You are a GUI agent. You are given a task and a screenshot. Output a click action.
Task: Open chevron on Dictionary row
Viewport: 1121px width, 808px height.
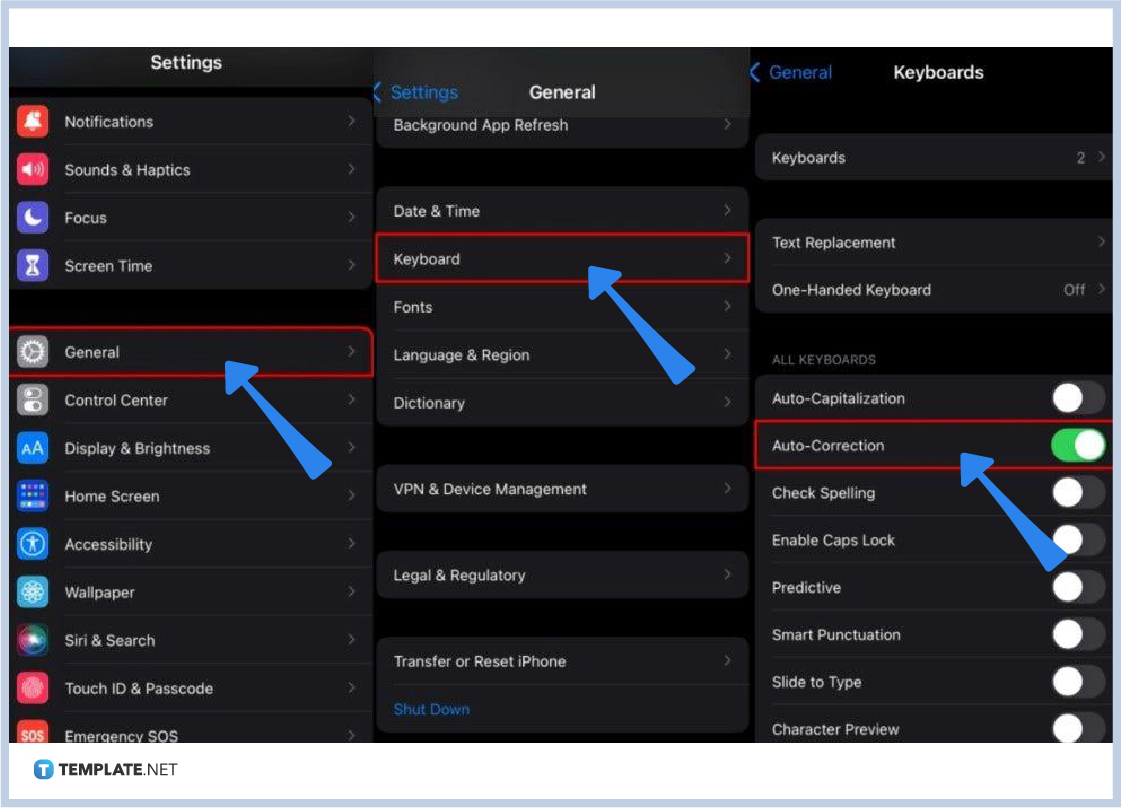(x=727, y=402)
